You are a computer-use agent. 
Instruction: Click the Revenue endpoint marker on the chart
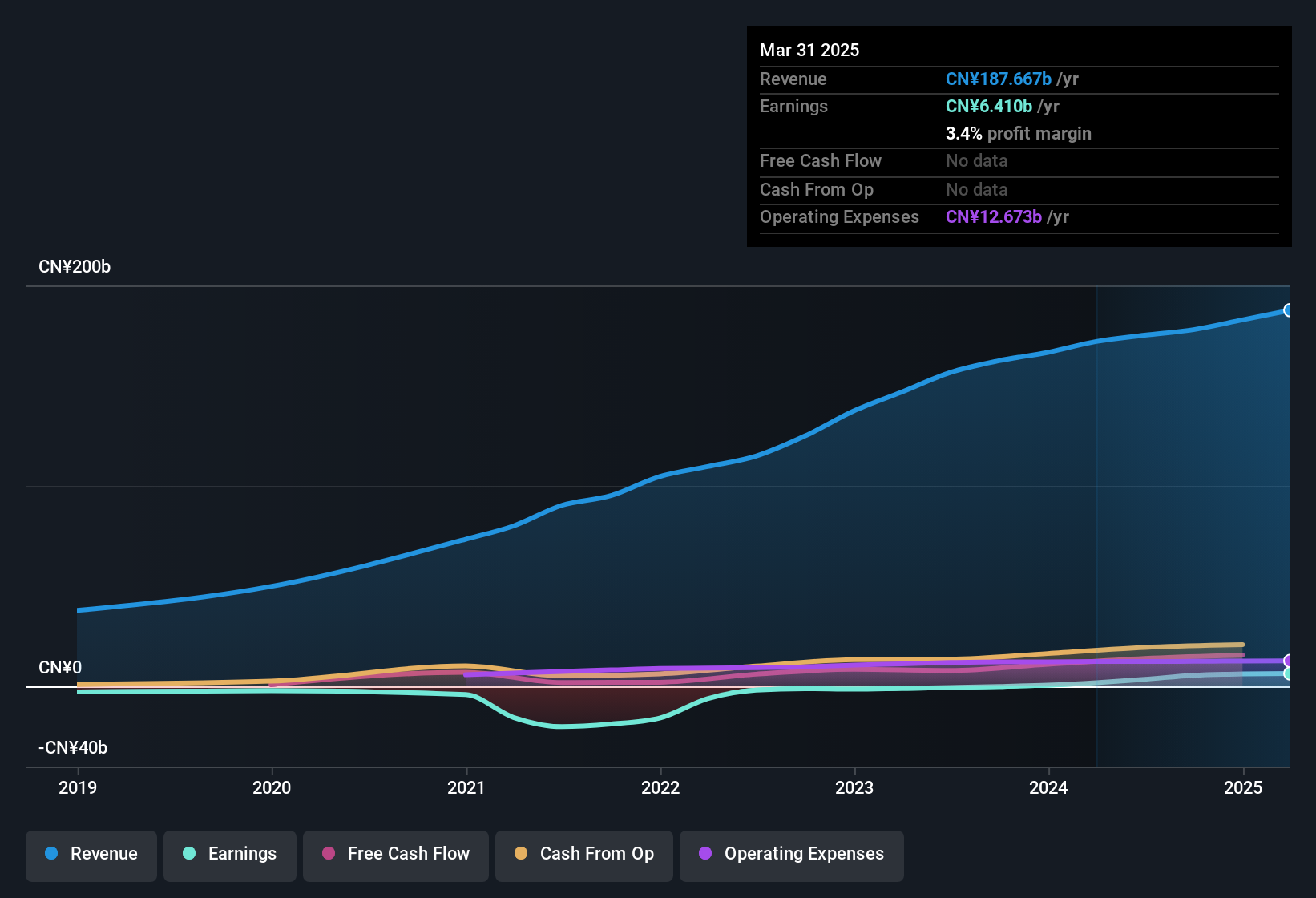point(1289,310)
